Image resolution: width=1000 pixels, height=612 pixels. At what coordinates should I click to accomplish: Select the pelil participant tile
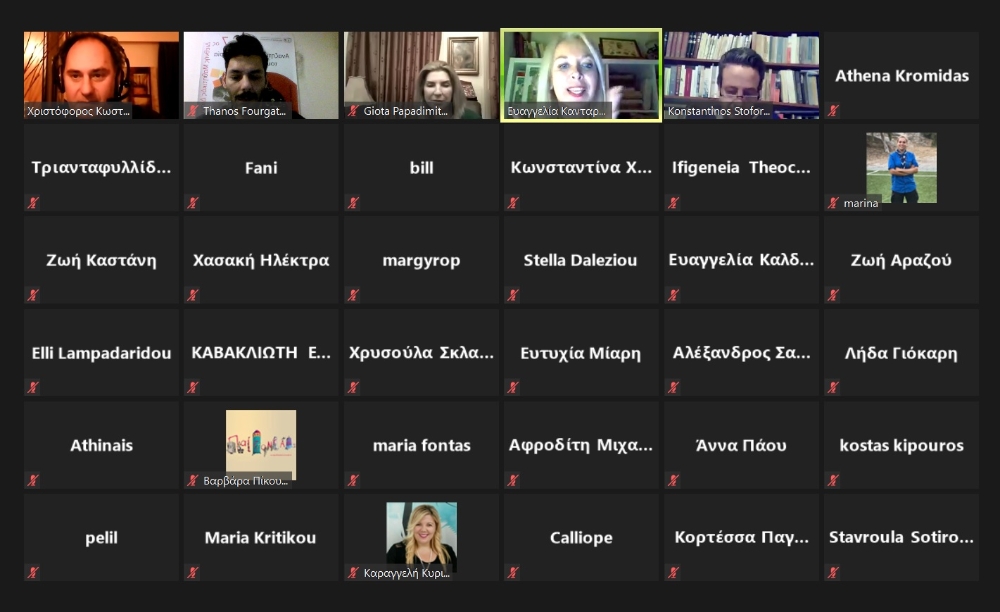[x=101, y=537]
